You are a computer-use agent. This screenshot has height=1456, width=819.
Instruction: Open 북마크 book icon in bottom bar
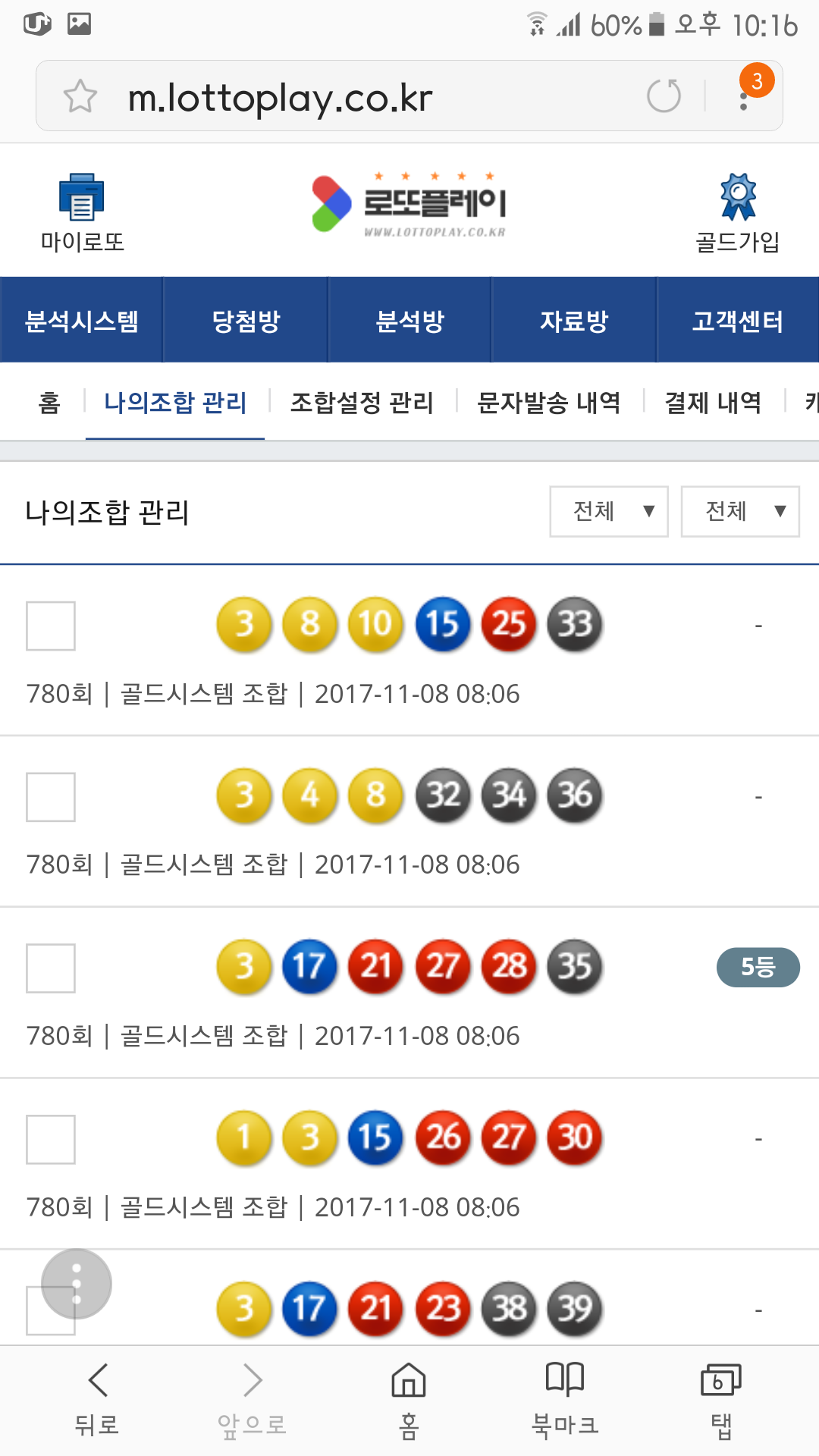[x=565, y=1380]
